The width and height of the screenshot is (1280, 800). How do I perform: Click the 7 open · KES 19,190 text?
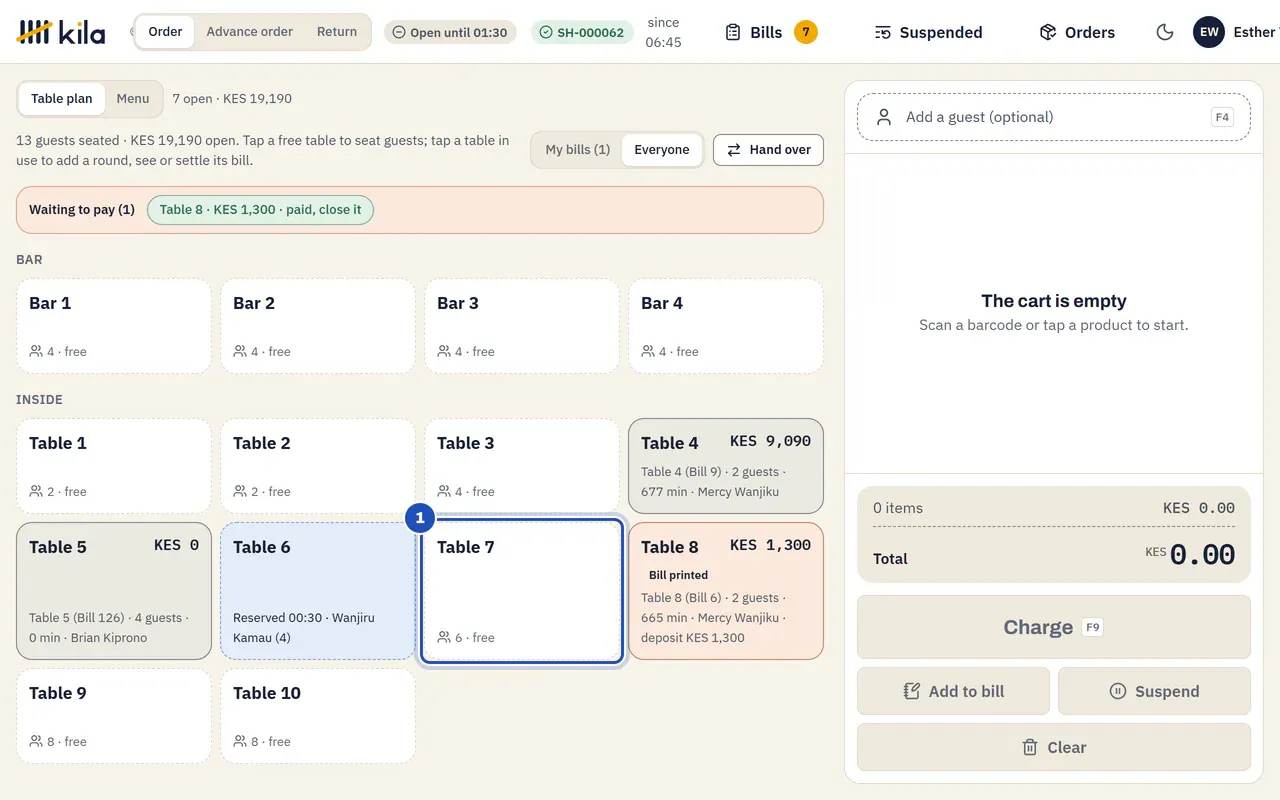click(232, 99)
